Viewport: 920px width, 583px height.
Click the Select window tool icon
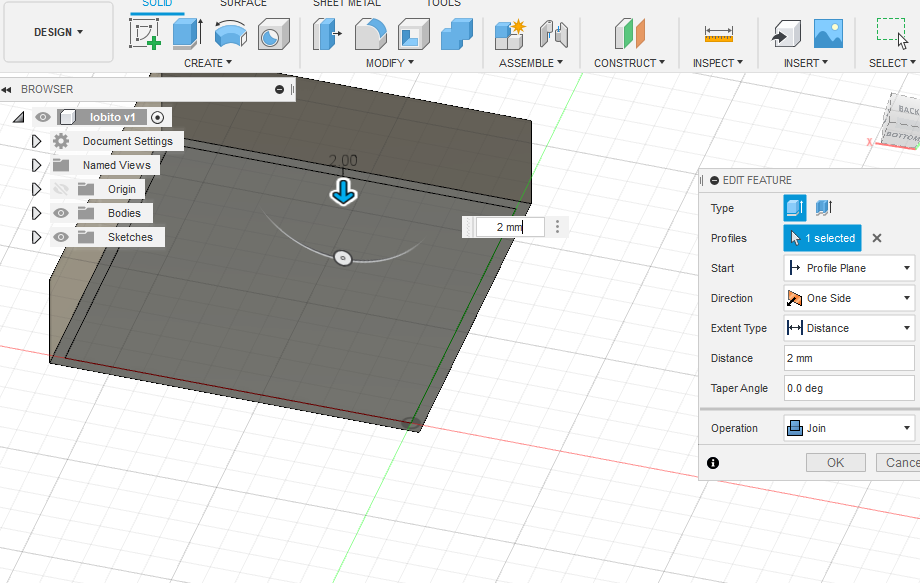click(892, 33)
